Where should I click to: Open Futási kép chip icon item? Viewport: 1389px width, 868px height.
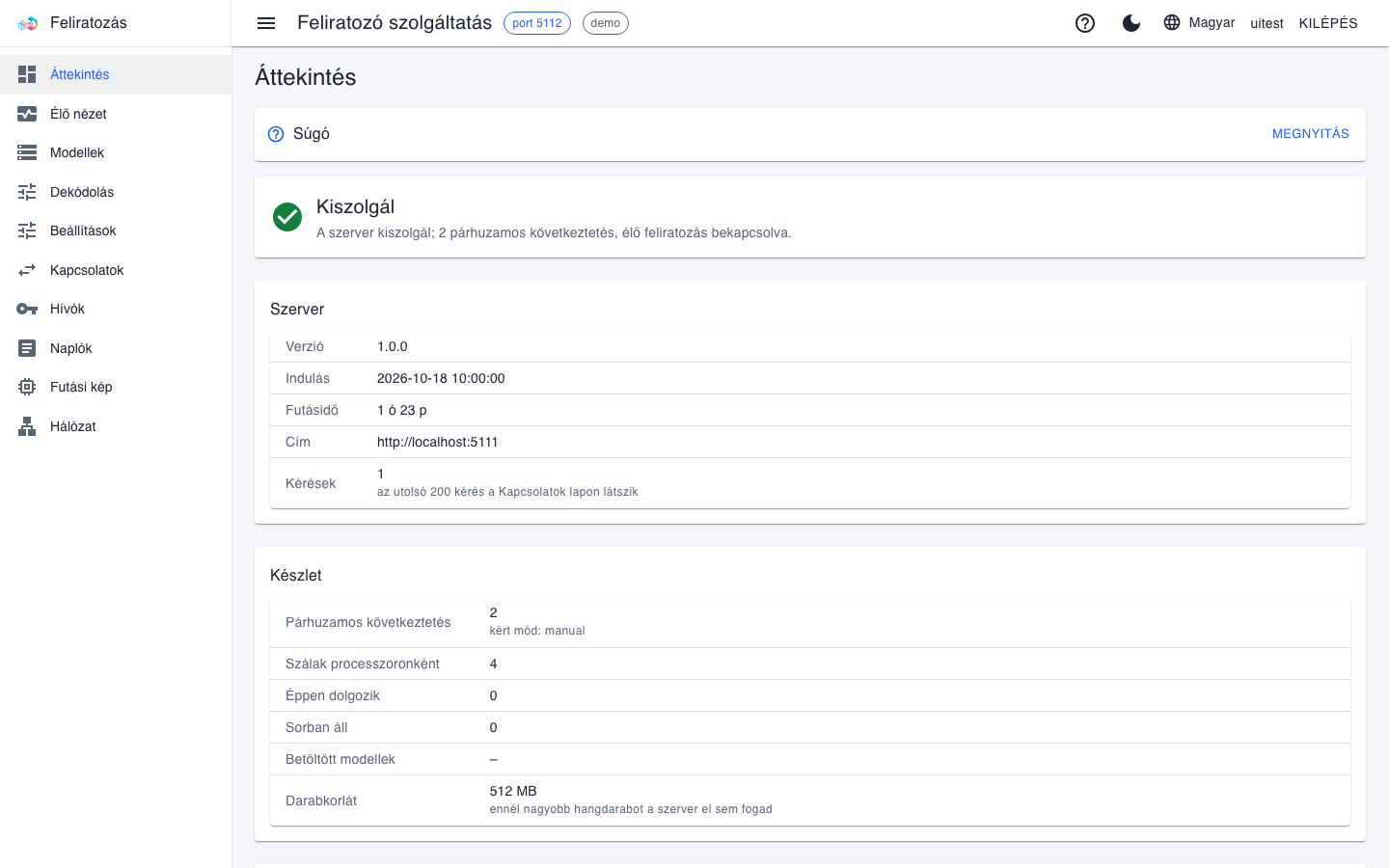point(116,387)
